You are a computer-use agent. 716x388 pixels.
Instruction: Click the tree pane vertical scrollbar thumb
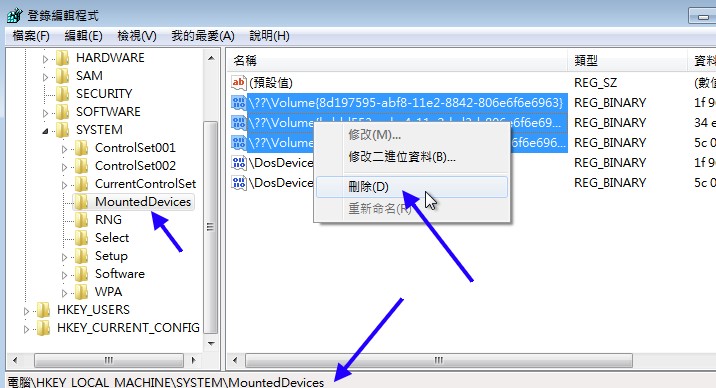pos(211,227)
